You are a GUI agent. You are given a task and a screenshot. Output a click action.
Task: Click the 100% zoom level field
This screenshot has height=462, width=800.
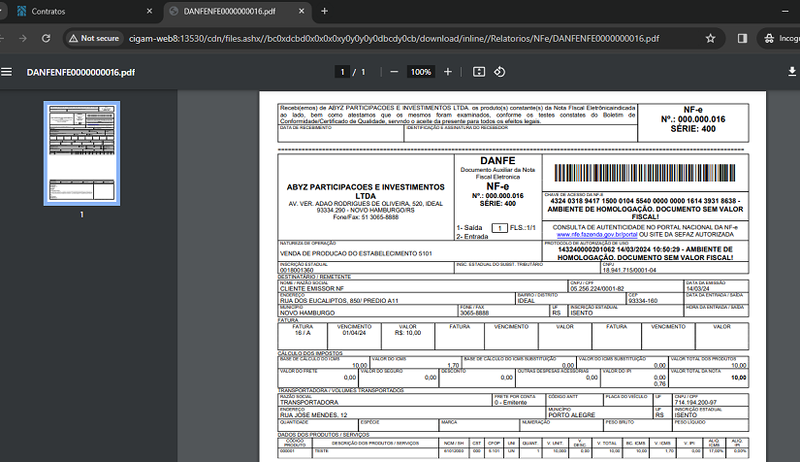pos(421,72)
